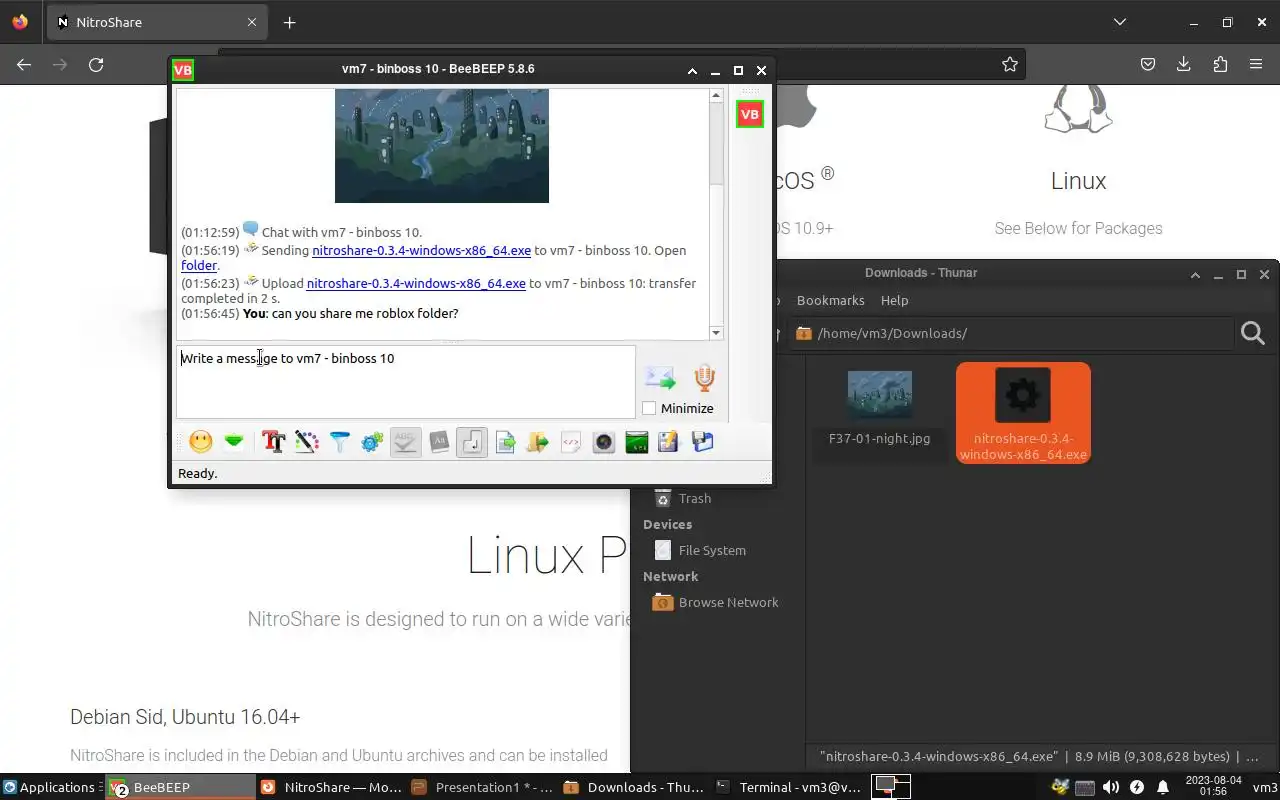The width and height of the screenshot is (1280, 800).
Task: Select nitroshare-0.3.4-windows-x86_64.exe in Thunar
Action: [1023, 413]
